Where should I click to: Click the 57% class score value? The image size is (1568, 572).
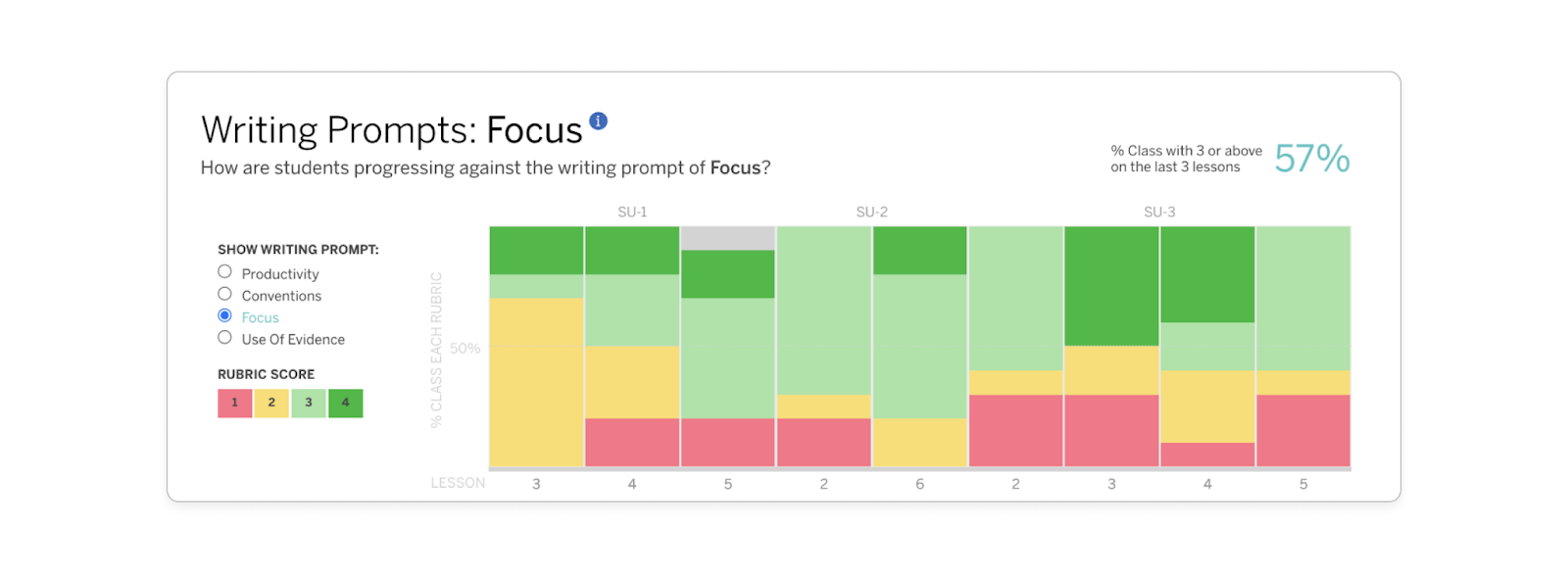click(1311, 157)
